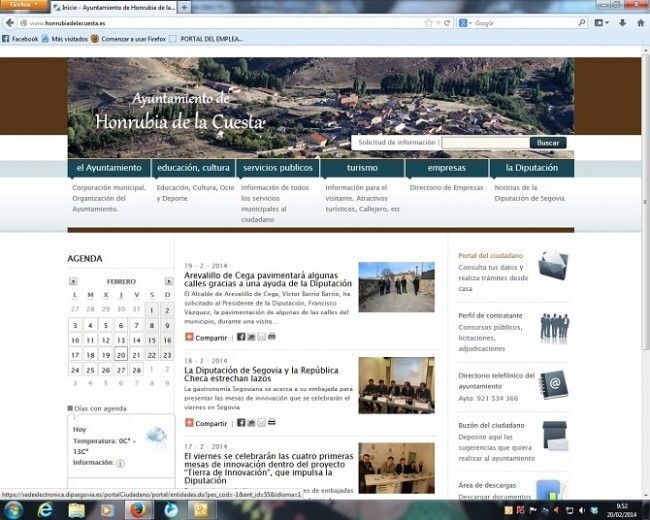
Task: Click the Solicitud de información text field
Action: click(x=484, y=143)
